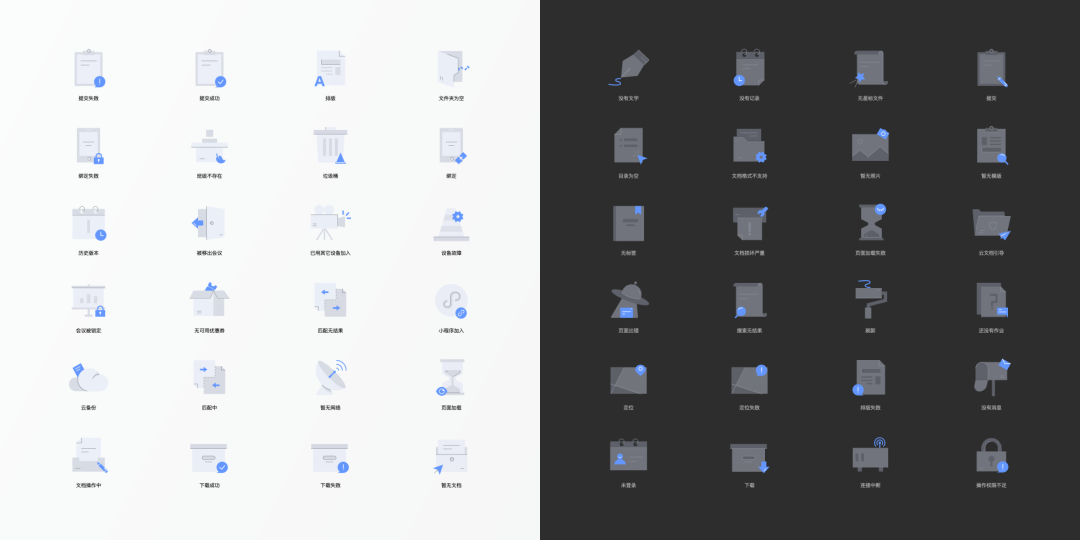
Task: Click the 页面出错 UFO icon
Action: [x=629, y=300]
